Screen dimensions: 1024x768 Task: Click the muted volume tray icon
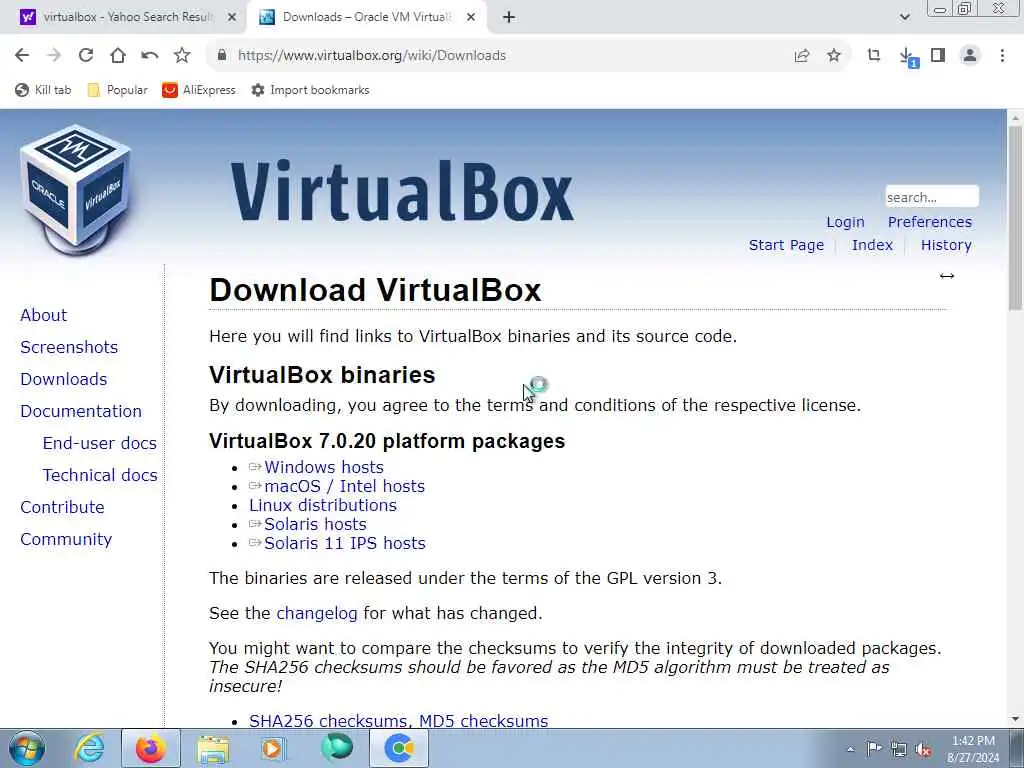pyautogui.click(x=923, y=749)
